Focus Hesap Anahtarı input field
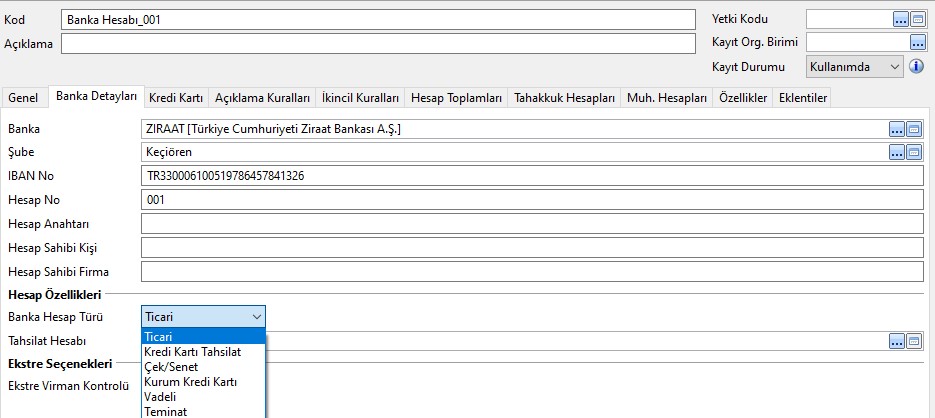935x418 pixels. pyautogui.click(x=532, y=224)
